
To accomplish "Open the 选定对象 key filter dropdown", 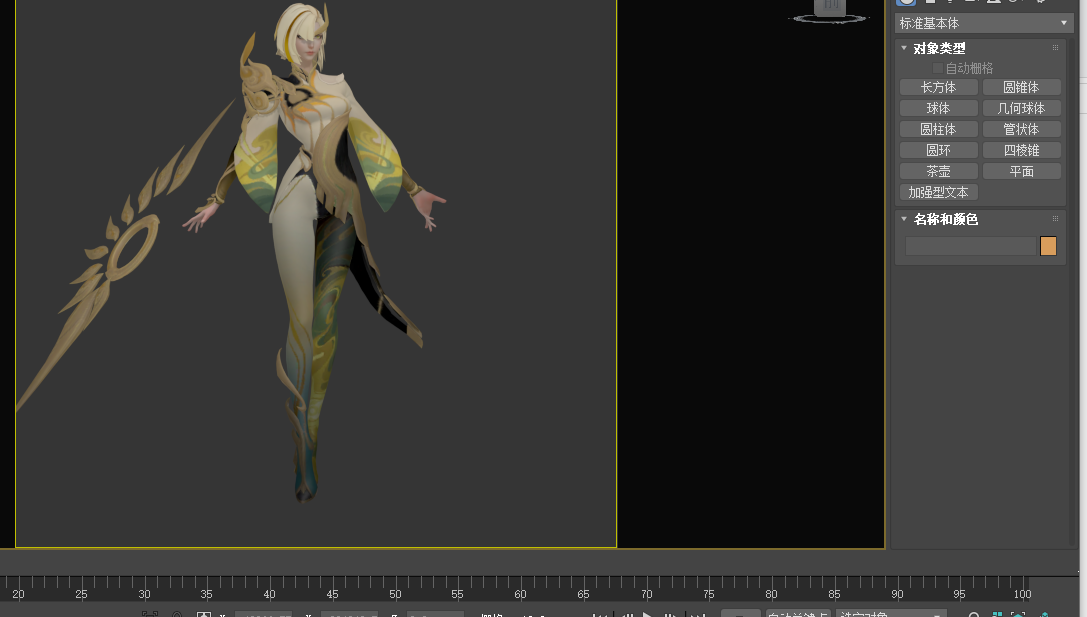I will pyautogui.click(x=891, y=614).
